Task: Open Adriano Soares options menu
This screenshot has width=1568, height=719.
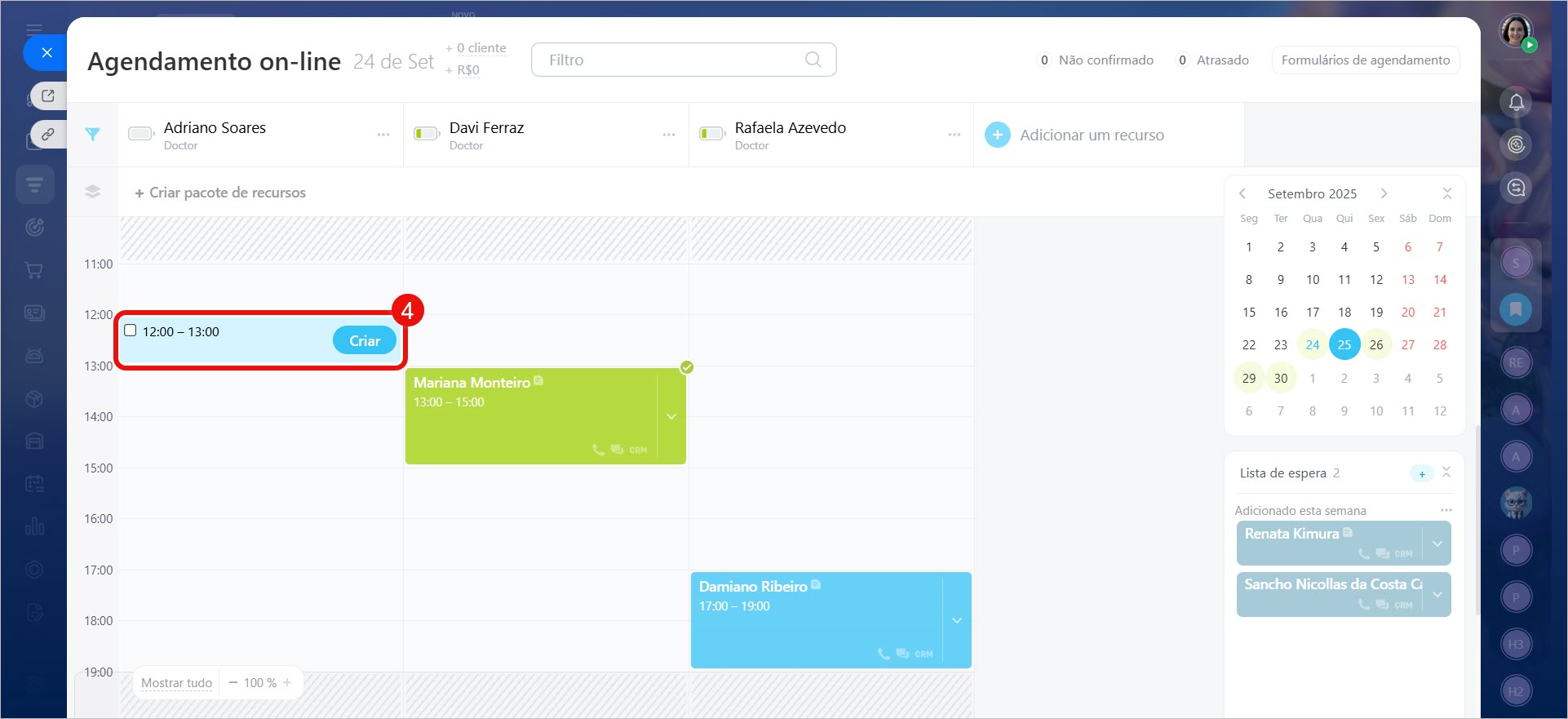Action: coord(383,135)
